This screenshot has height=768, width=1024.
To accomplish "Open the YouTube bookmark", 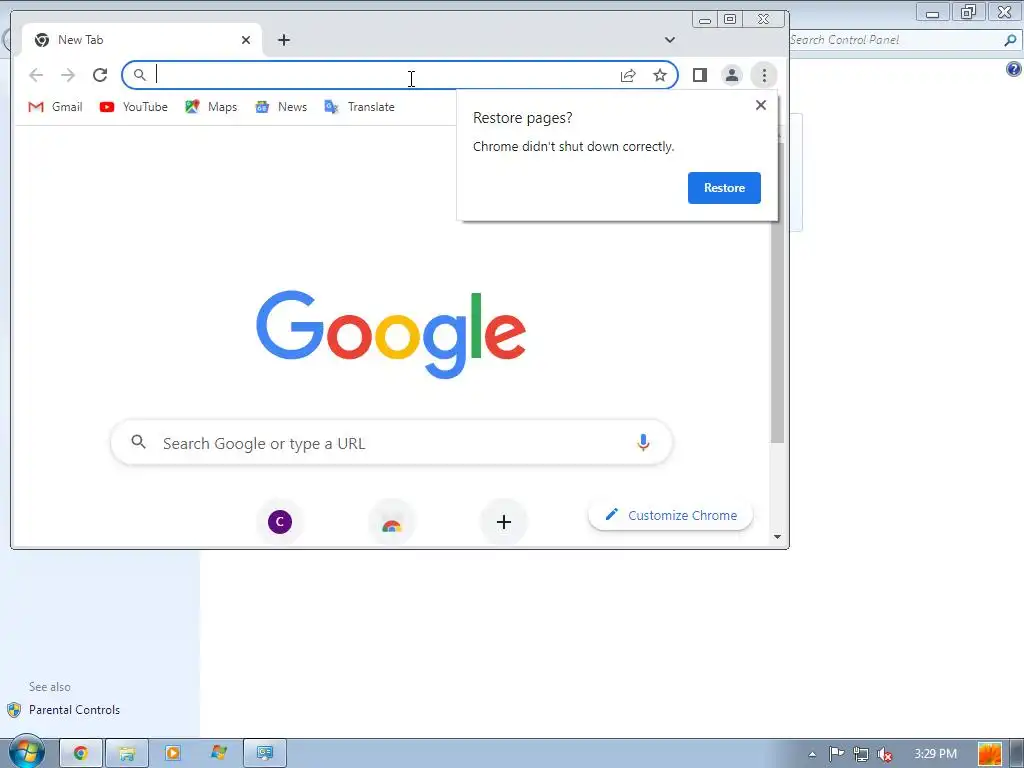I will pos(133,107).
